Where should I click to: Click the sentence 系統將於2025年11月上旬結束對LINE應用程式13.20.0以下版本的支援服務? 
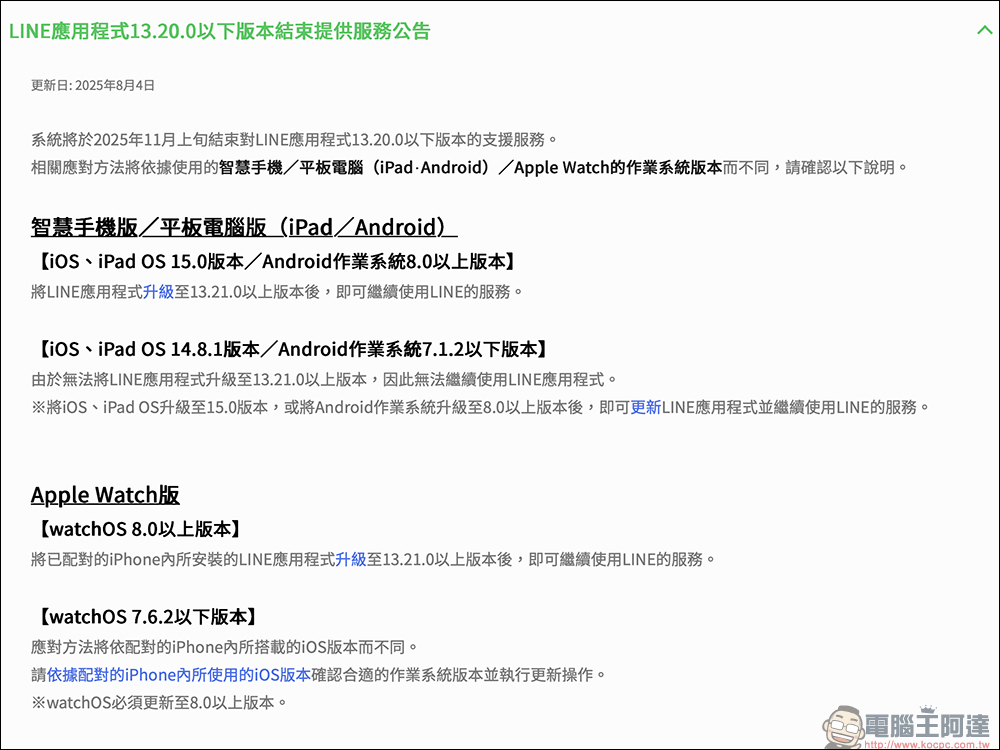(x=295, y=140)
